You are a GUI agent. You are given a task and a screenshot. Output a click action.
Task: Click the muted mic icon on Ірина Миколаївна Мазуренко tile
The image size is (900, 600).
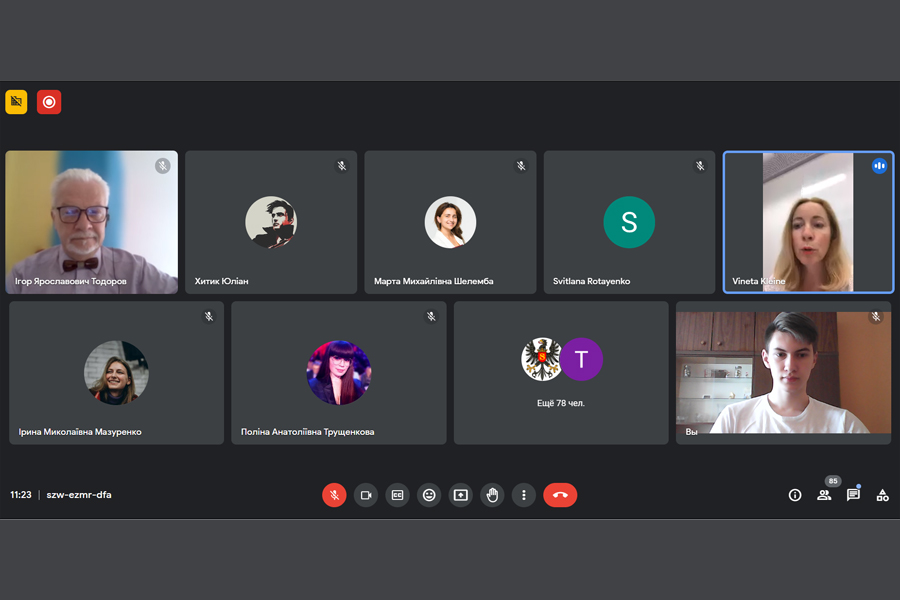click(209, 316)
